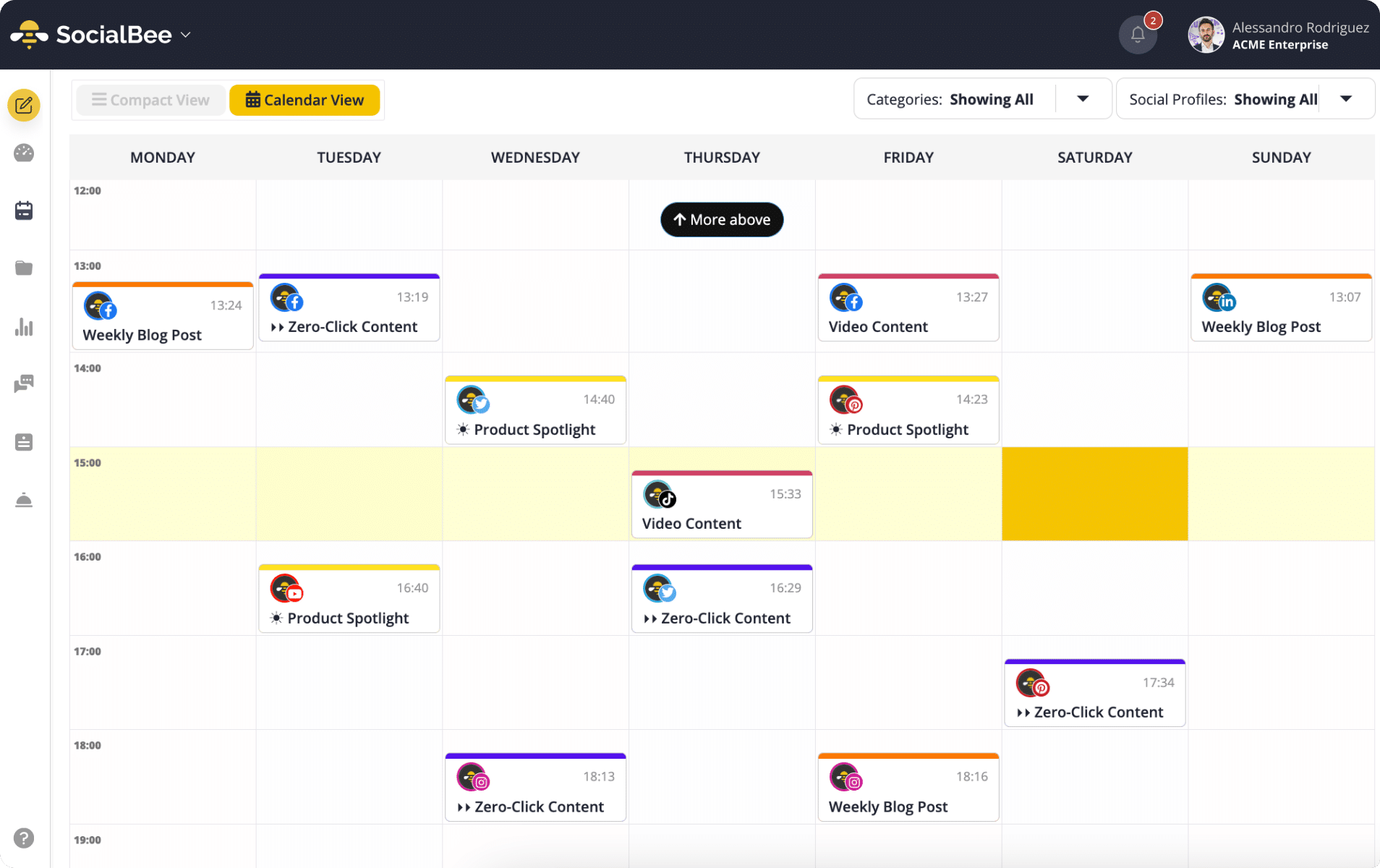Image resolution: width=1380 pixels, height=868 pixels.
Task: Open the help question mark icon
Action: (24, 838)
